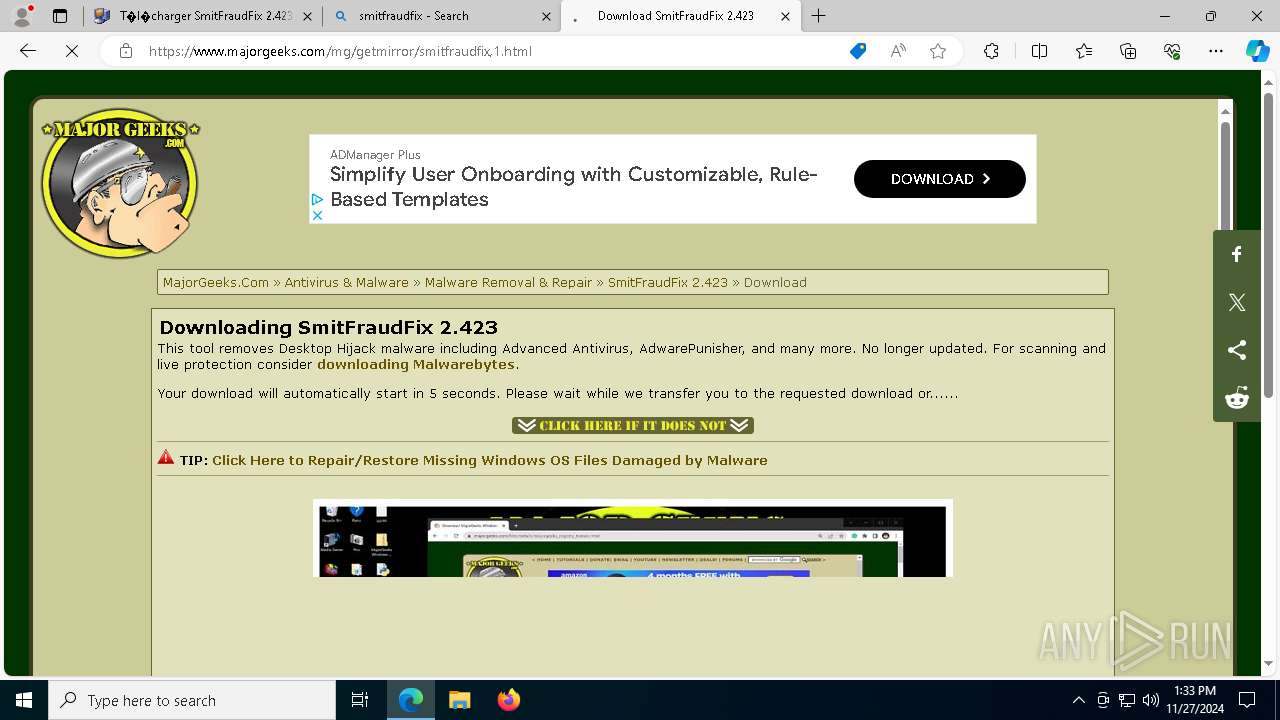This screenshot has width=1280, height=720.
Task: Open the network icon in tray
Action: [x=1127, y=700]
